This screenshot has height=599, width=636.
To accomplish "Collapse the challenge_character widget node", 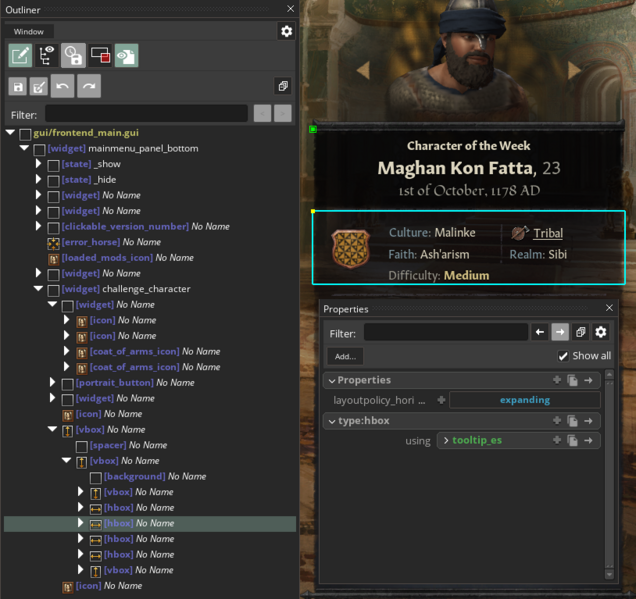I will [x=39, y=289].
